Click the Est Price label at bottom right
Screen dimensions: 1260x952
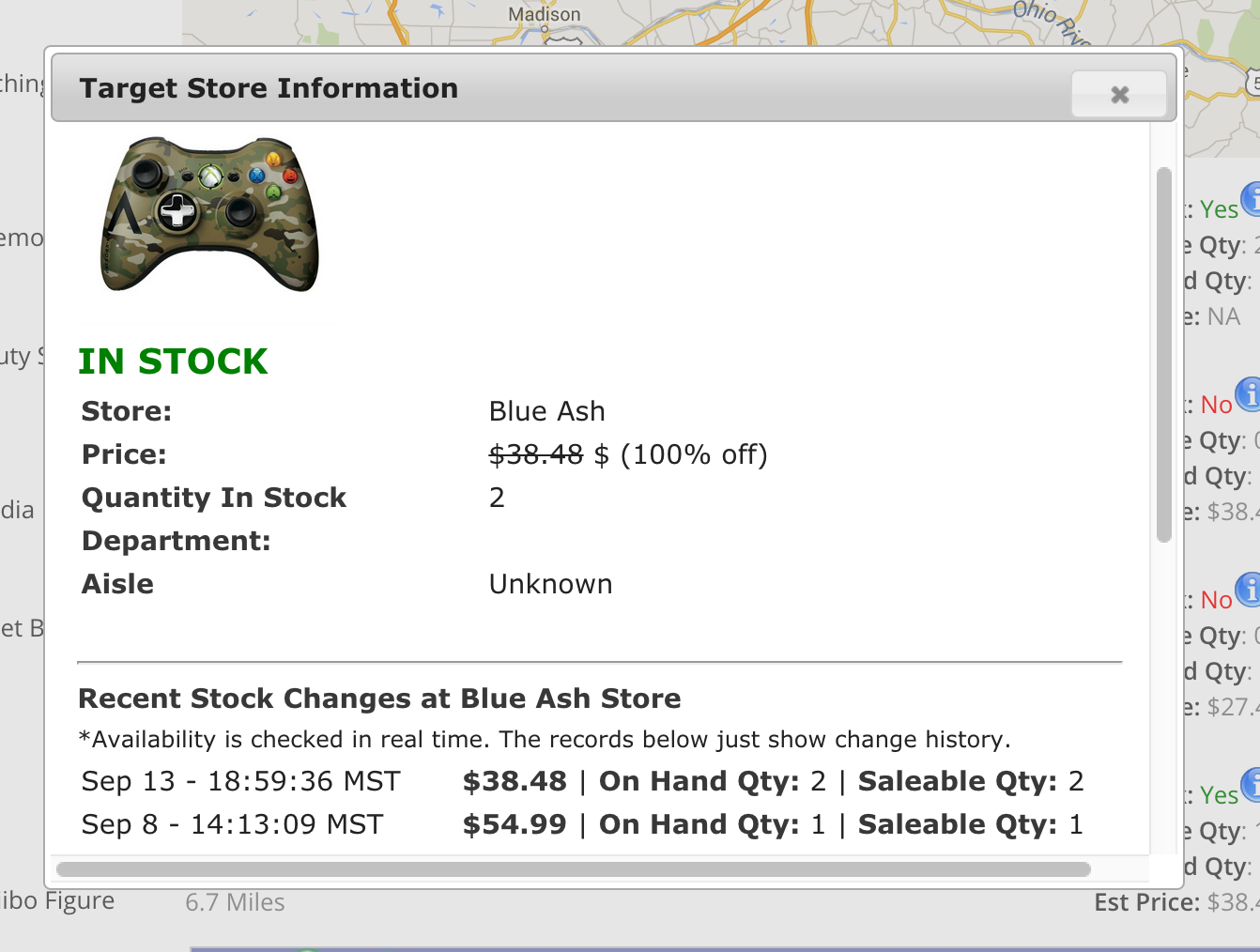[x=1147, y=902]
